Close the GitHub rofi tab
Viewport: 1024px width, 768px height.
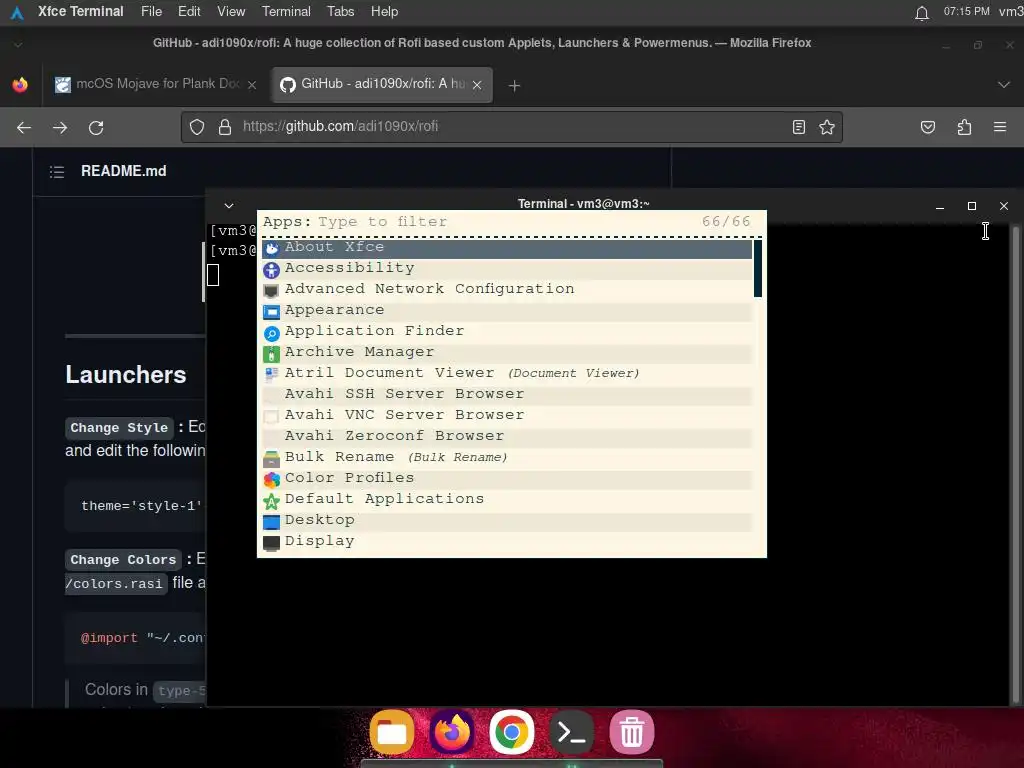click(477, 85)
